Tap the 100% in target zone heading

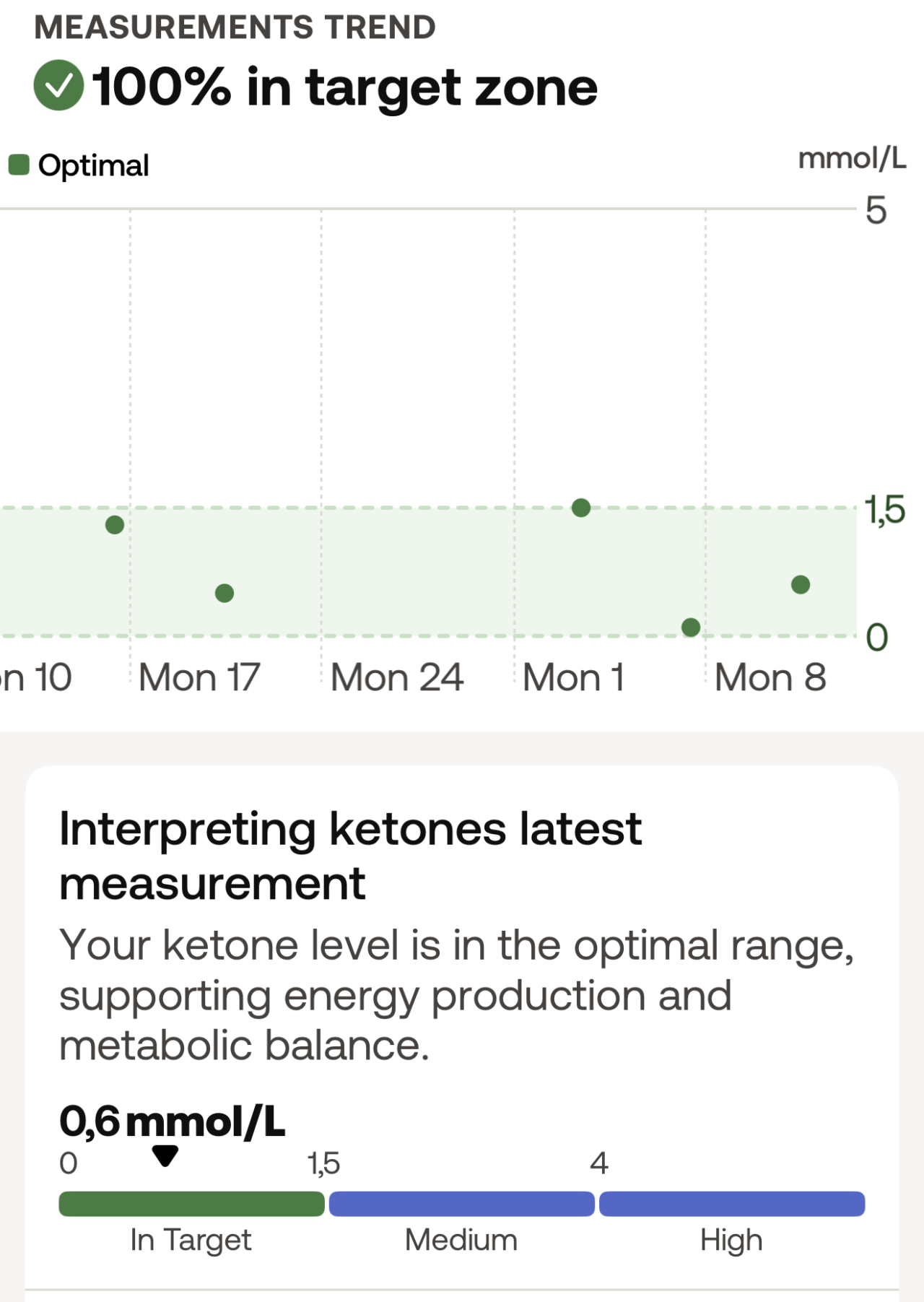coord(345,87)
